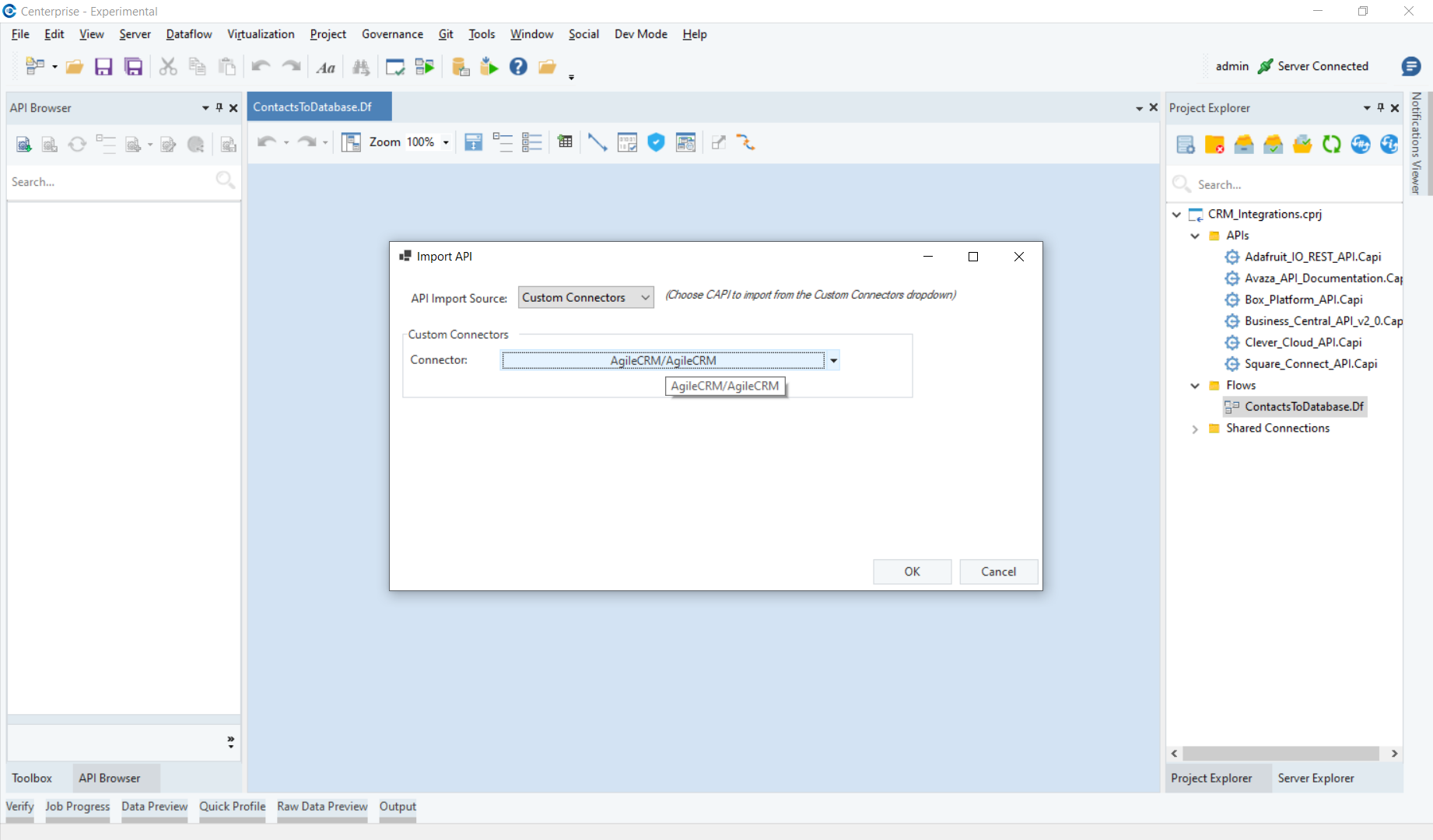
Task: Switch to the Server Explorer tab
Action: (x=1315, y=778)
